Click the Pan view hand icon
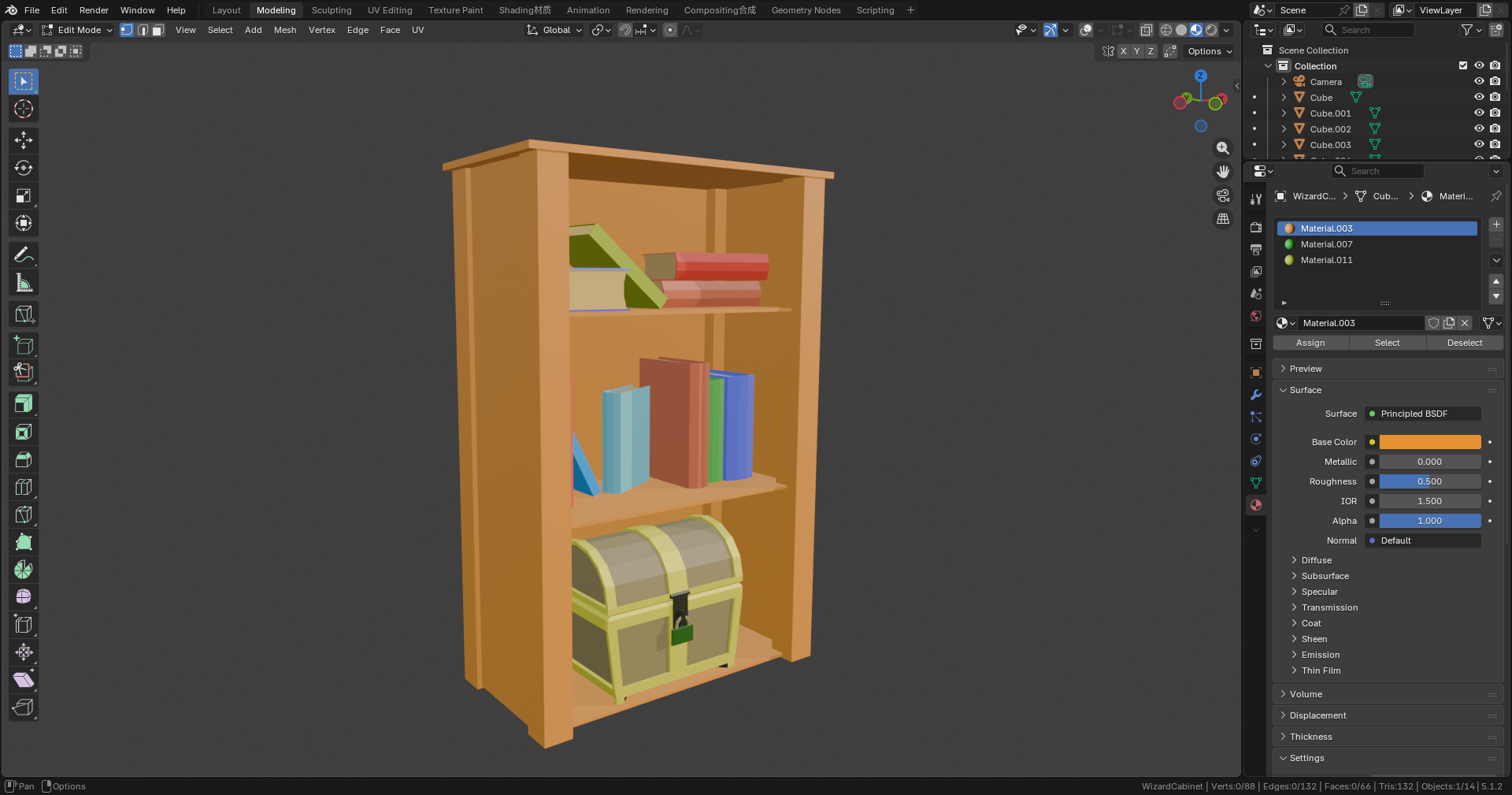Image resolution: width=1512 pixels, height=795 pixels. click(1223, 172)
